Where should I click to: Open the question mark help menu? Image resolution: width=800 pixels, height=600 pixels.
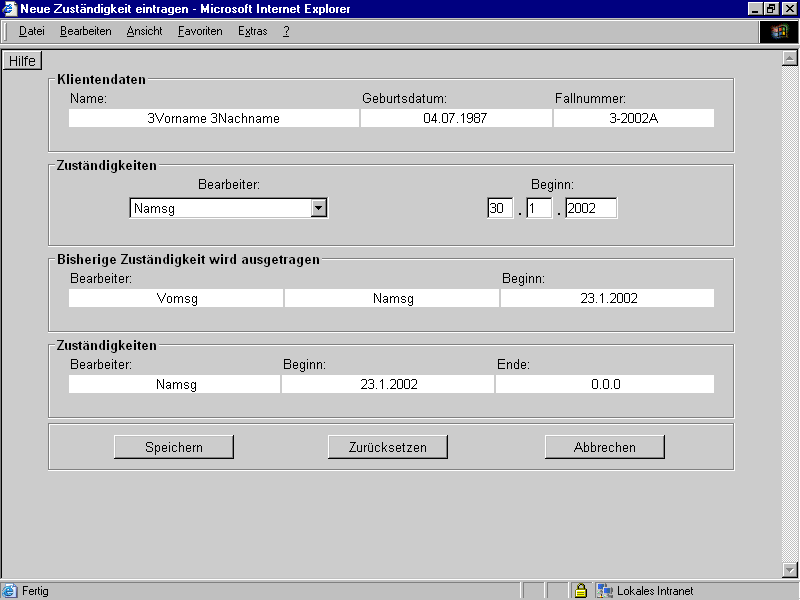point(286,31)
